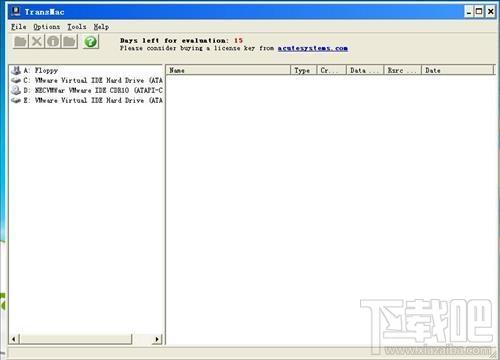Open the Tools menu

tap(77, 27)
